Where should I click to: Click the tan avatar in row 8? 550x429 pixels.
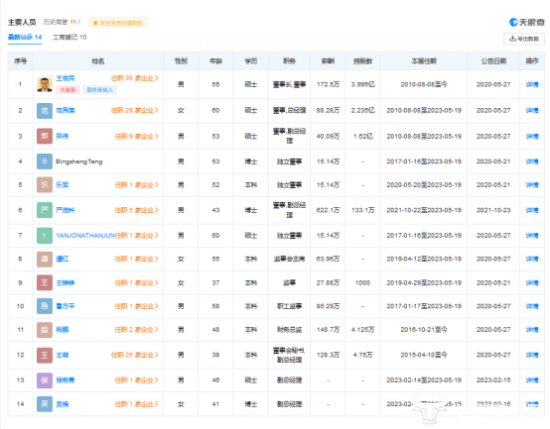click(x=45, y=259)
